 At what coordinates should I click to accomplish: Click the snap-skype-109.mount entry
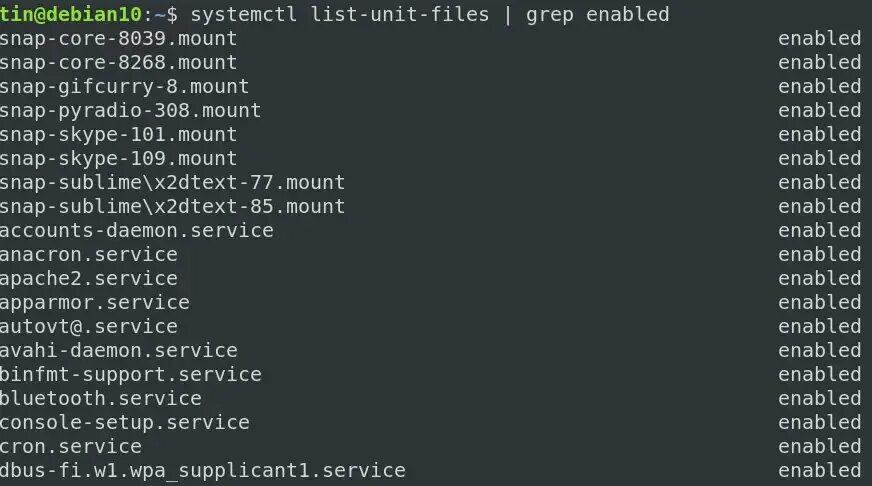tap(118, 159)
